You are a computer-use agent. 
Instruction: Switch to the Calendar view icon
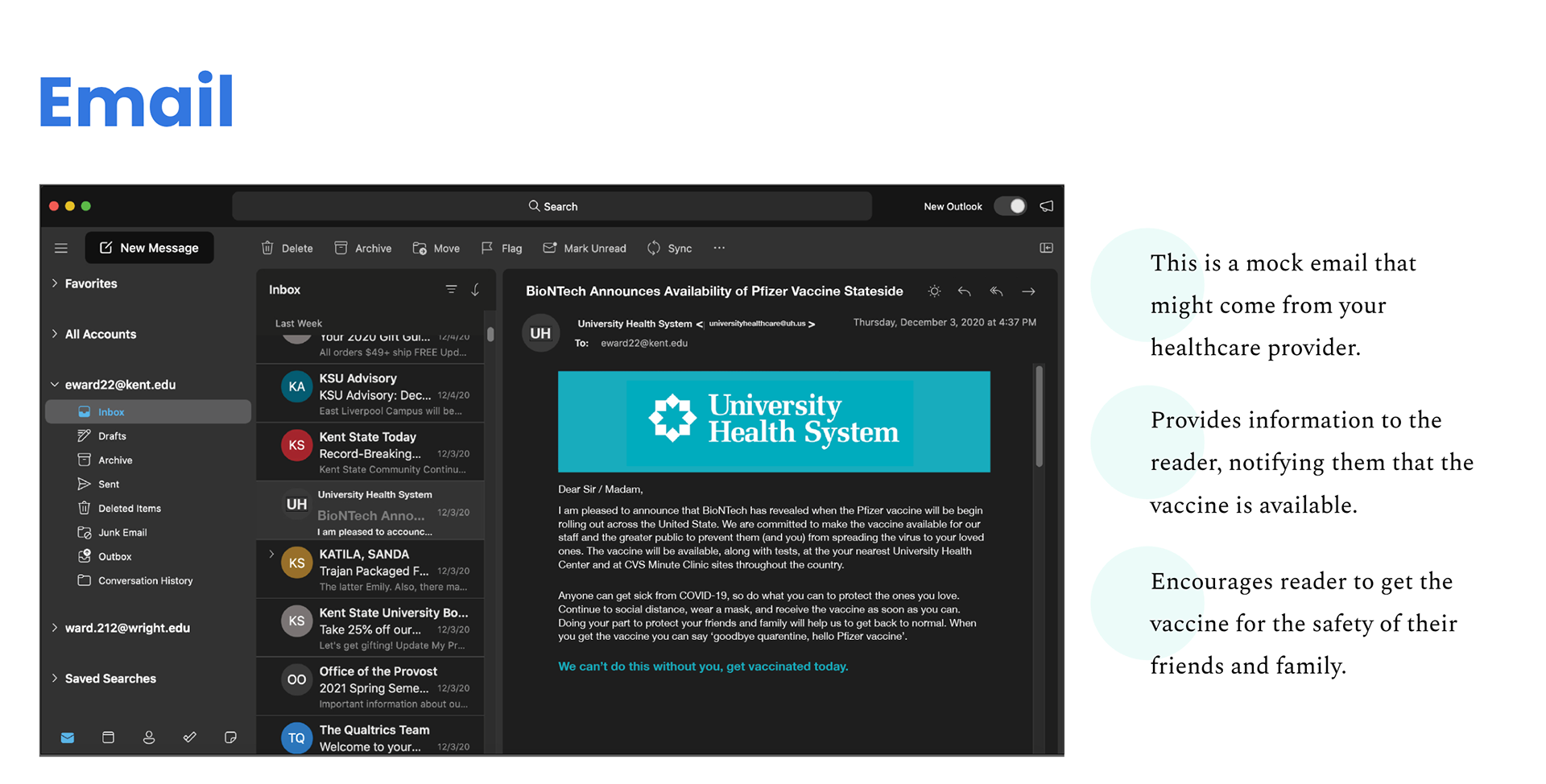pyautogui.click(x=108, y=737)
